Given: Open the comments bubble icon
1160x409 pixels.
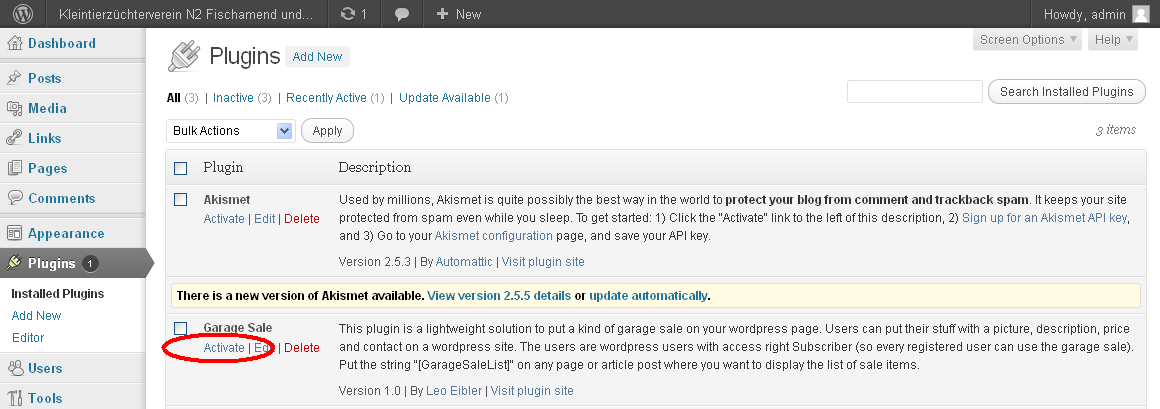Looking at the screenshot, I should [x=402, y=14].
